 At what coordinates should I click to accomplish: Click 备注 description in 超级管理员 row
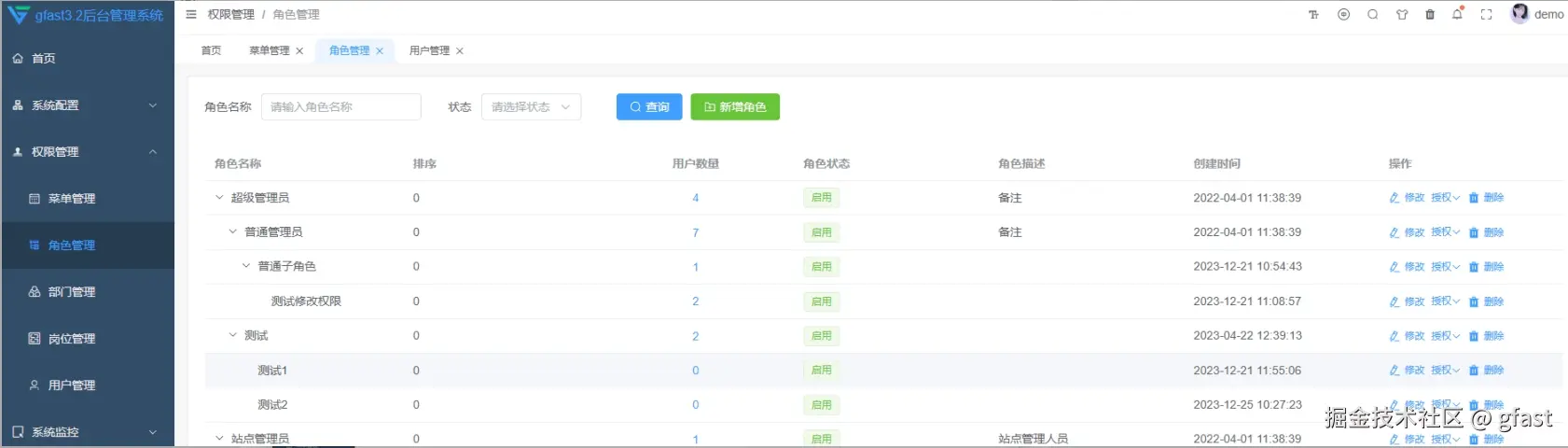pyautogui.click(x=1009, y=198)
